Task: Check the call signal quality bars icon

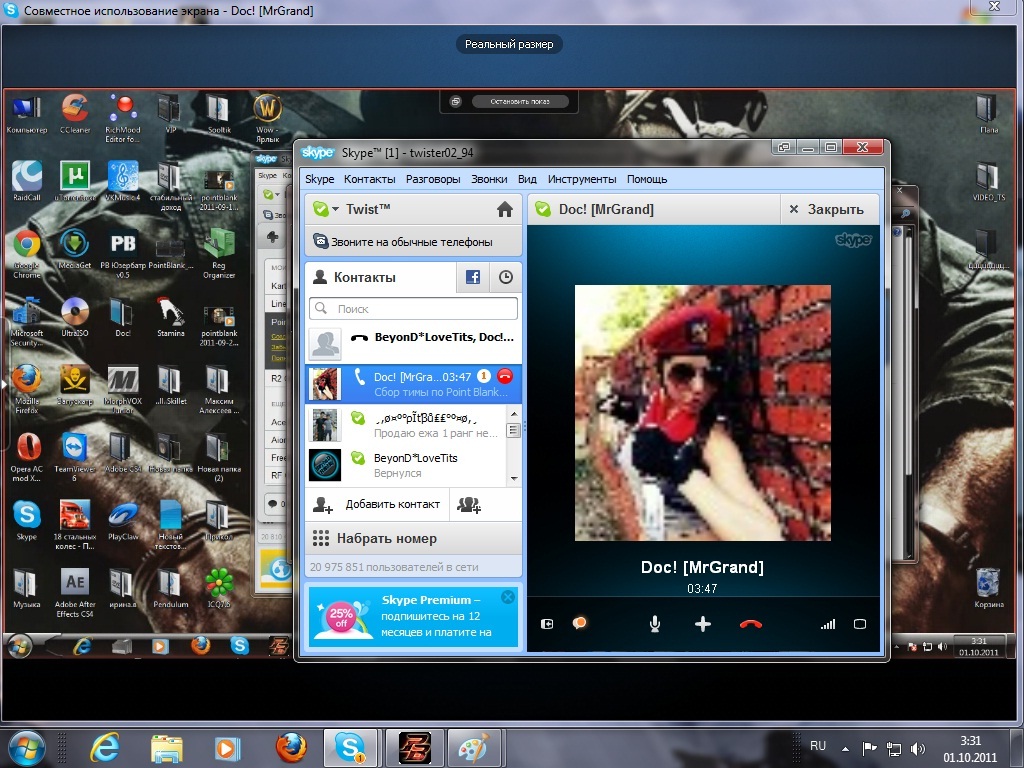Action: [x=827, y=624]
